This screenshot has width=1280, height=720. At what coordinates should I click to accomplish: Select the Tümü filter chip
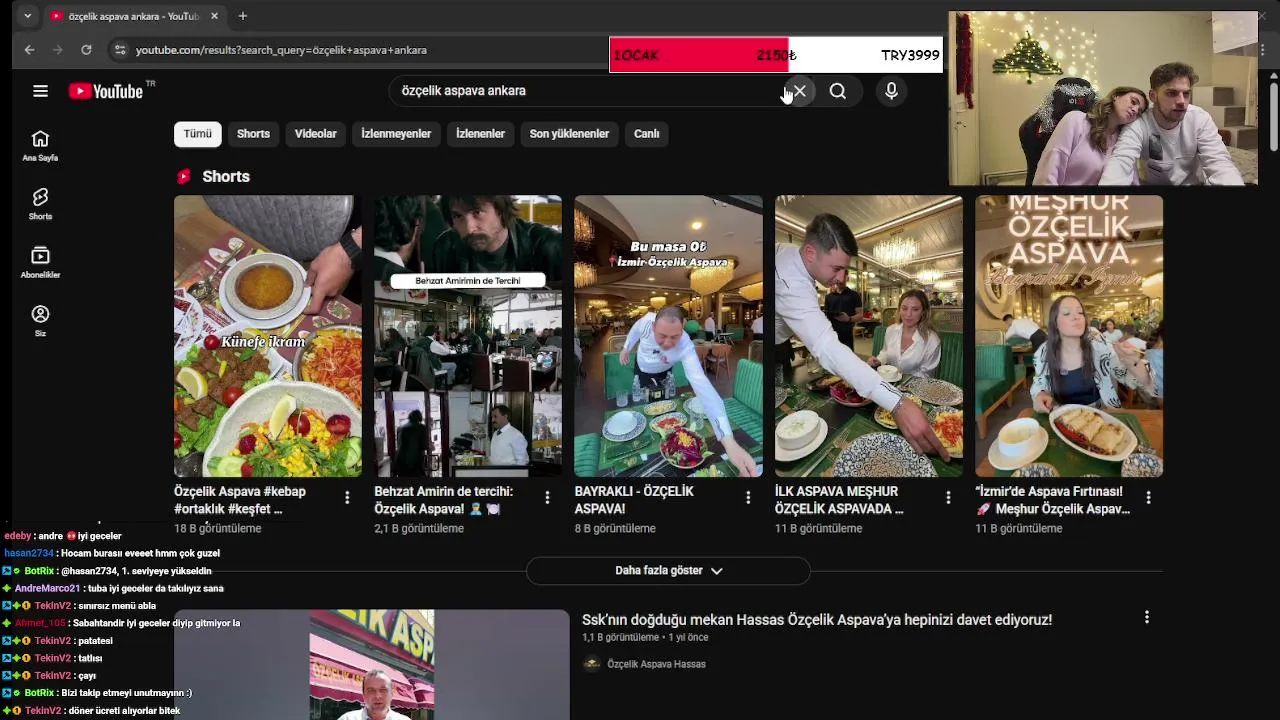197,134
